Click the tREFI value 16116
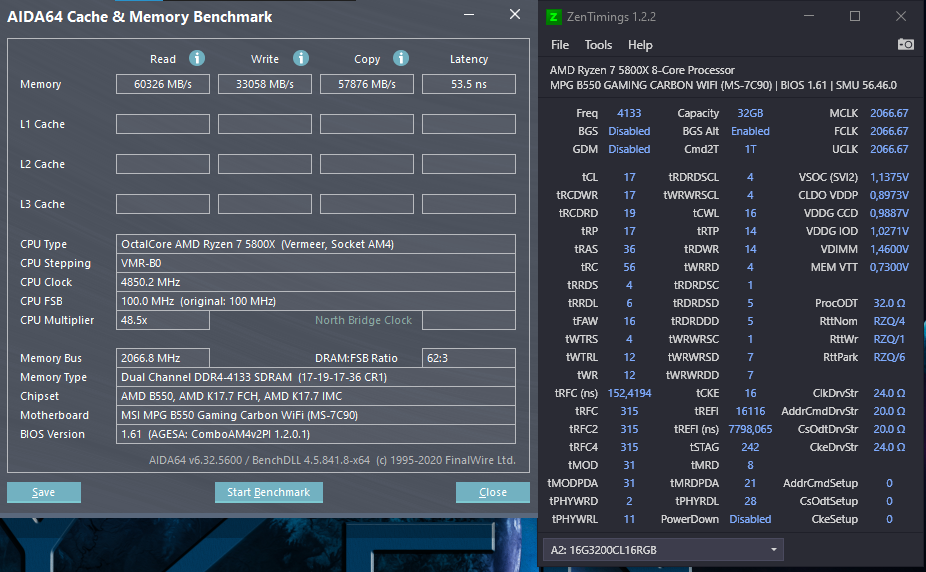The width and height of the screenshot is (926, 572). (750, 411)
